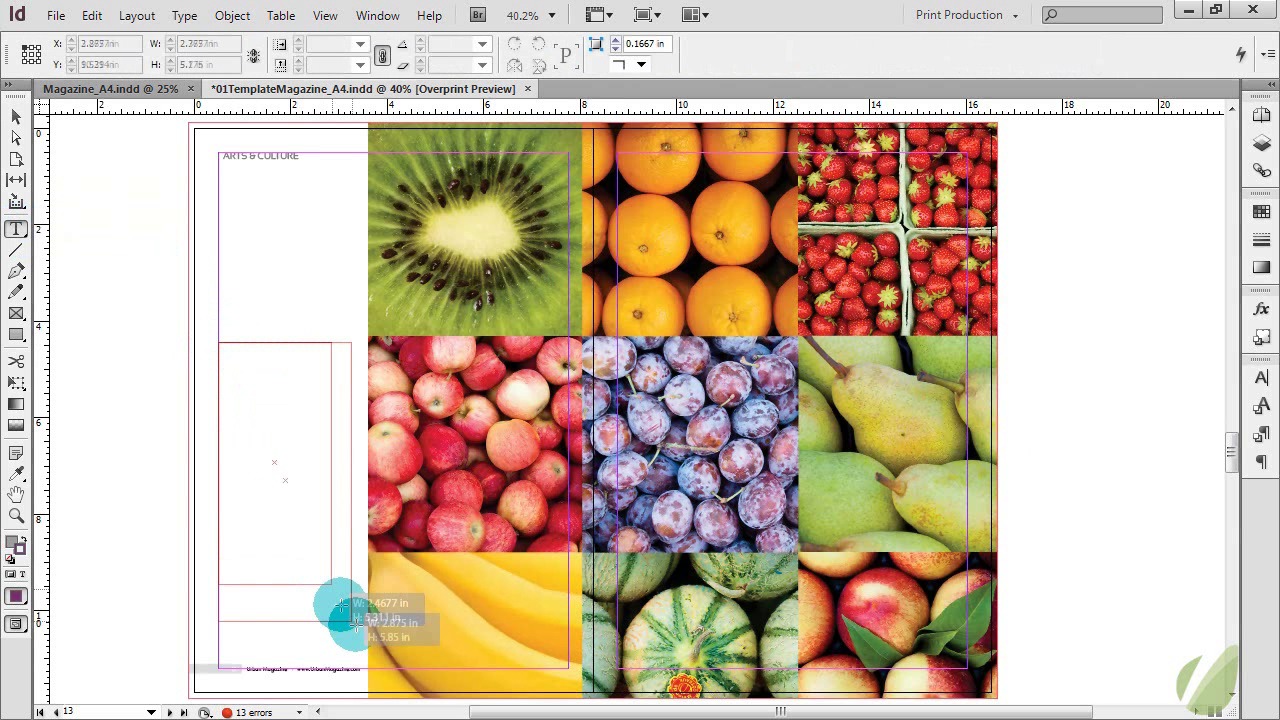Viewport: 1280px width, 720px height.
Task: Open the Swatches panel
Action: [x=1261, y=212]
